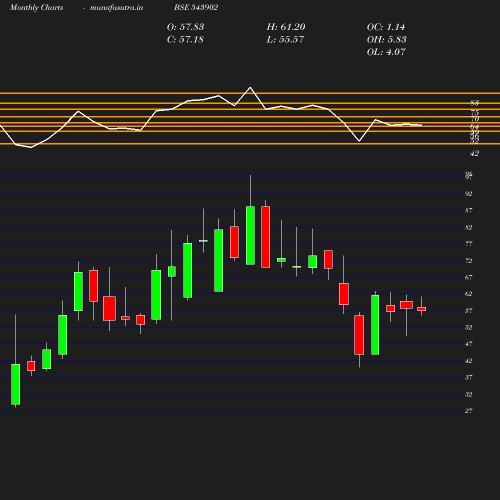Click price axis label '67'
Screen dimensions: 500x500
tap(469, 277)
